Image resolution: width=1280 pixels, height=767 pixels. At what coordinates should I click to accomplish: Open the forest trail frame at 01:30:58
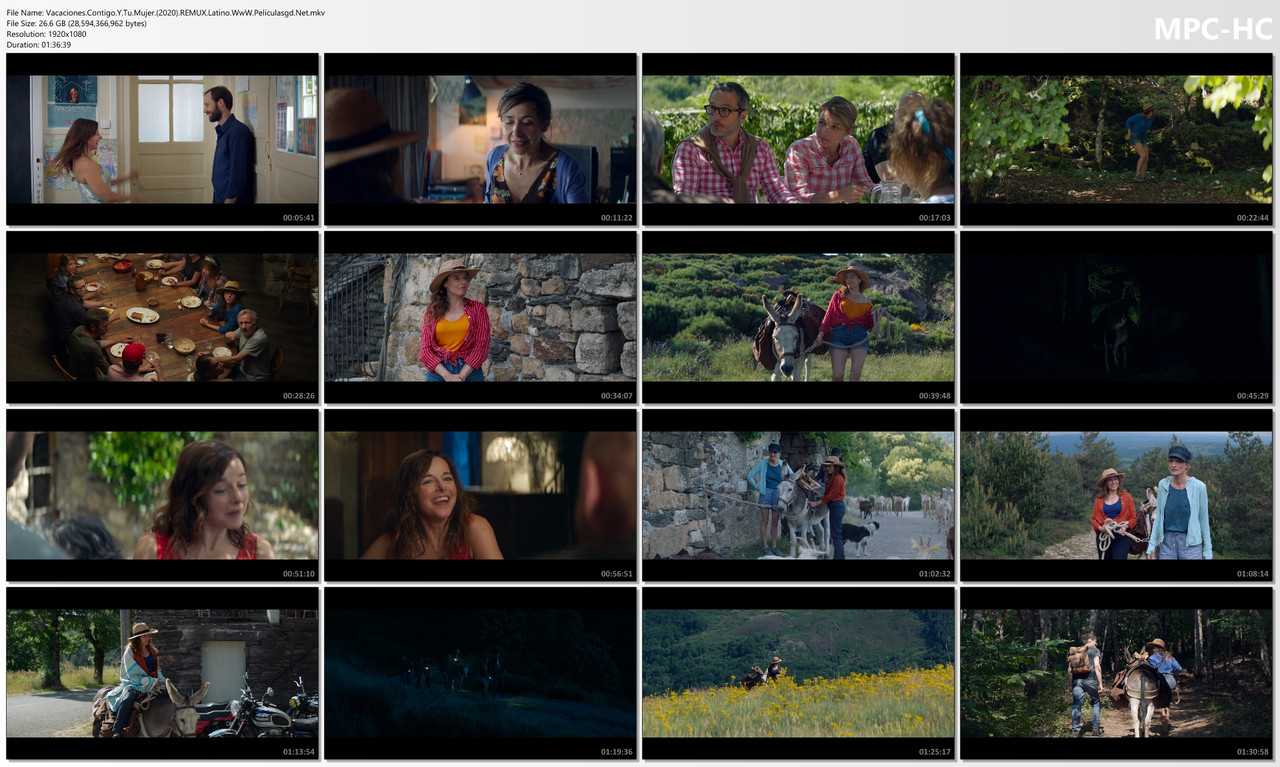click(x=1116, y=673)
